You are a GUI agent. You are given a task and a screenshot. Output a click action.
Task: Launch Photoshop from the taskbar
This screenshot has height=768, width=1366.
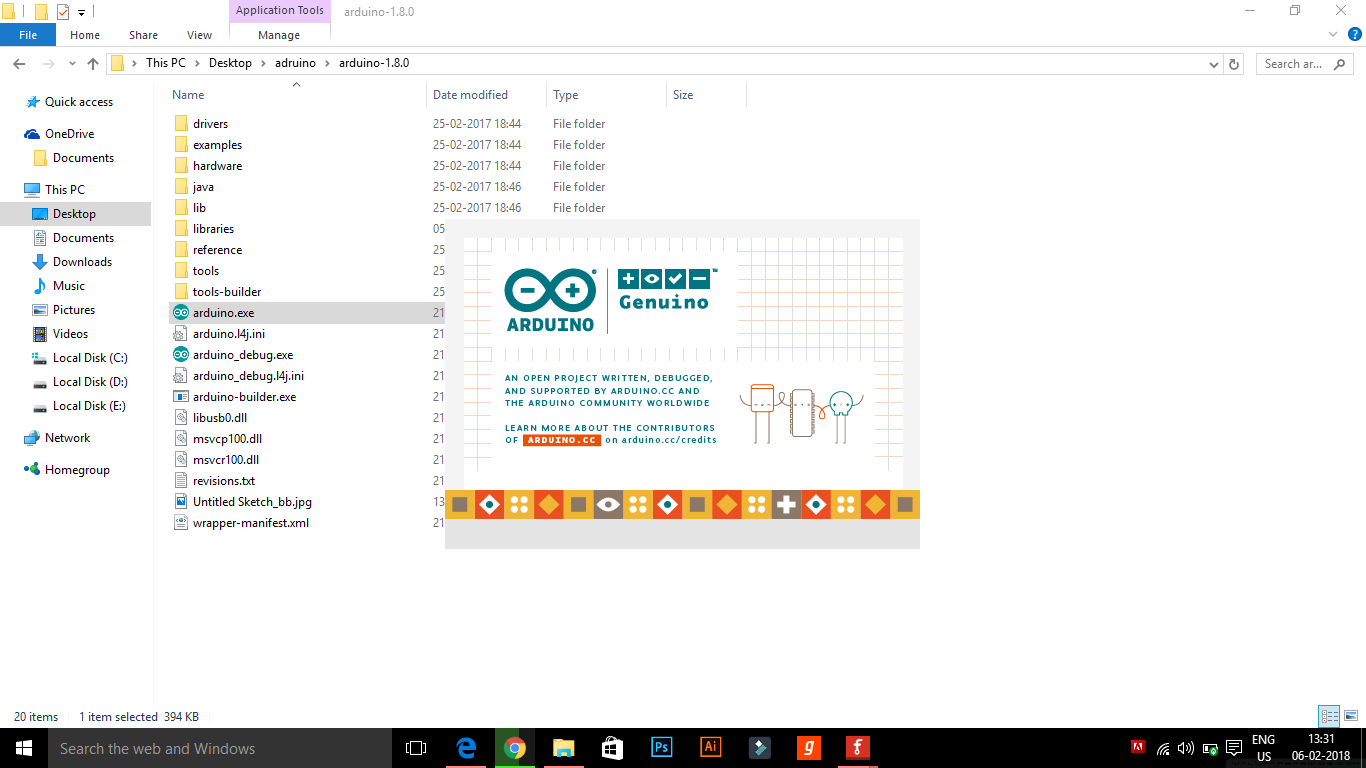click(x=662, y=747)
